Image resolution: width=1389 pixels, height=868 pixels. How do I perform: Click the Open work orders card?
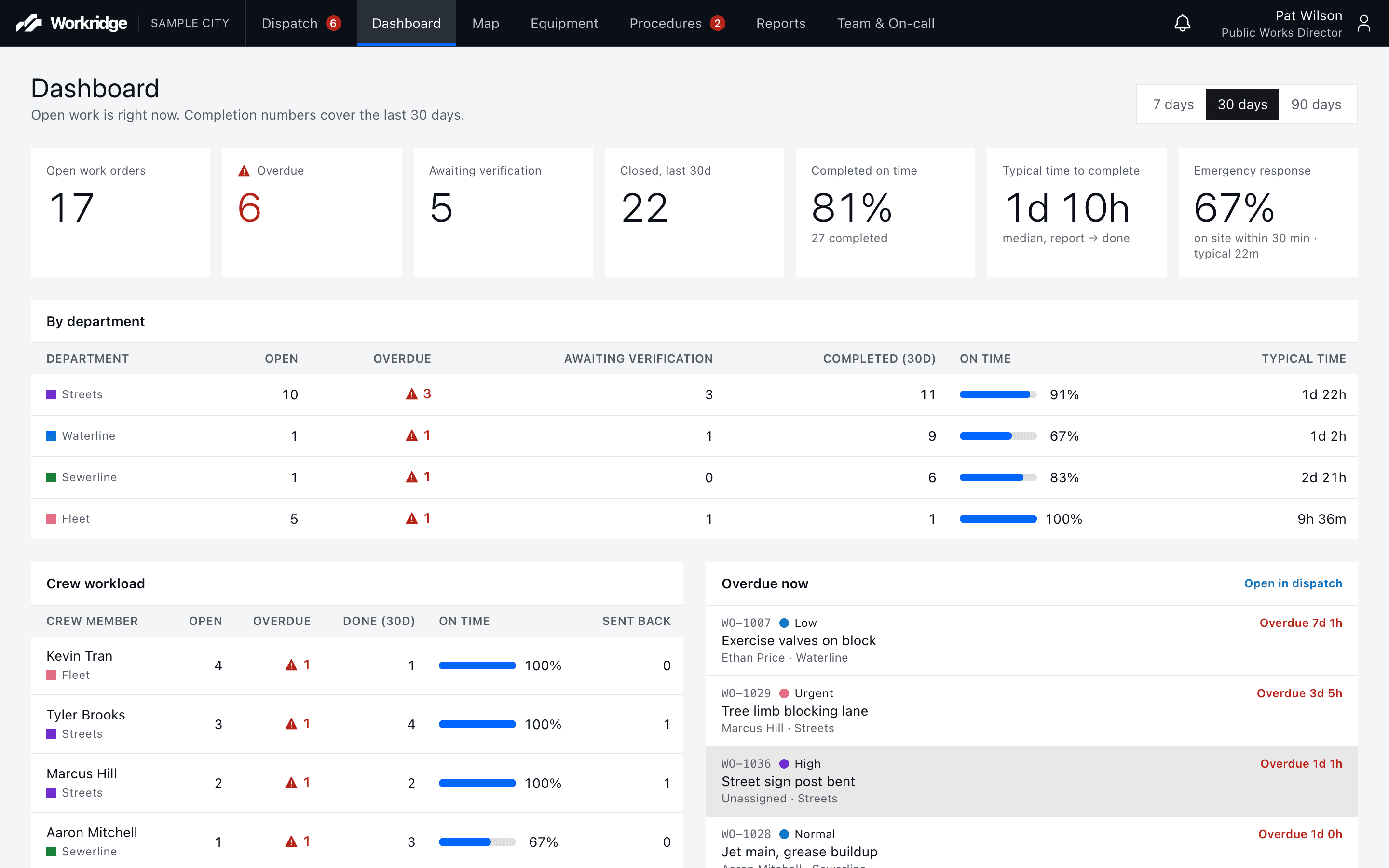coord(121,212)
